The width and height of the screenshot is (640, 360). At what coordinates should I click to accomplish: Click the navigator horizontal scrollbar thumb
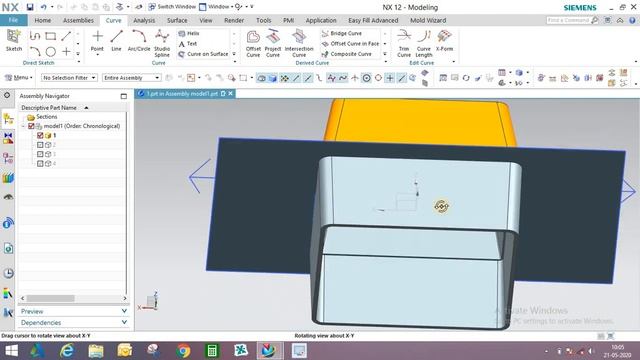[x=51, y=298]
